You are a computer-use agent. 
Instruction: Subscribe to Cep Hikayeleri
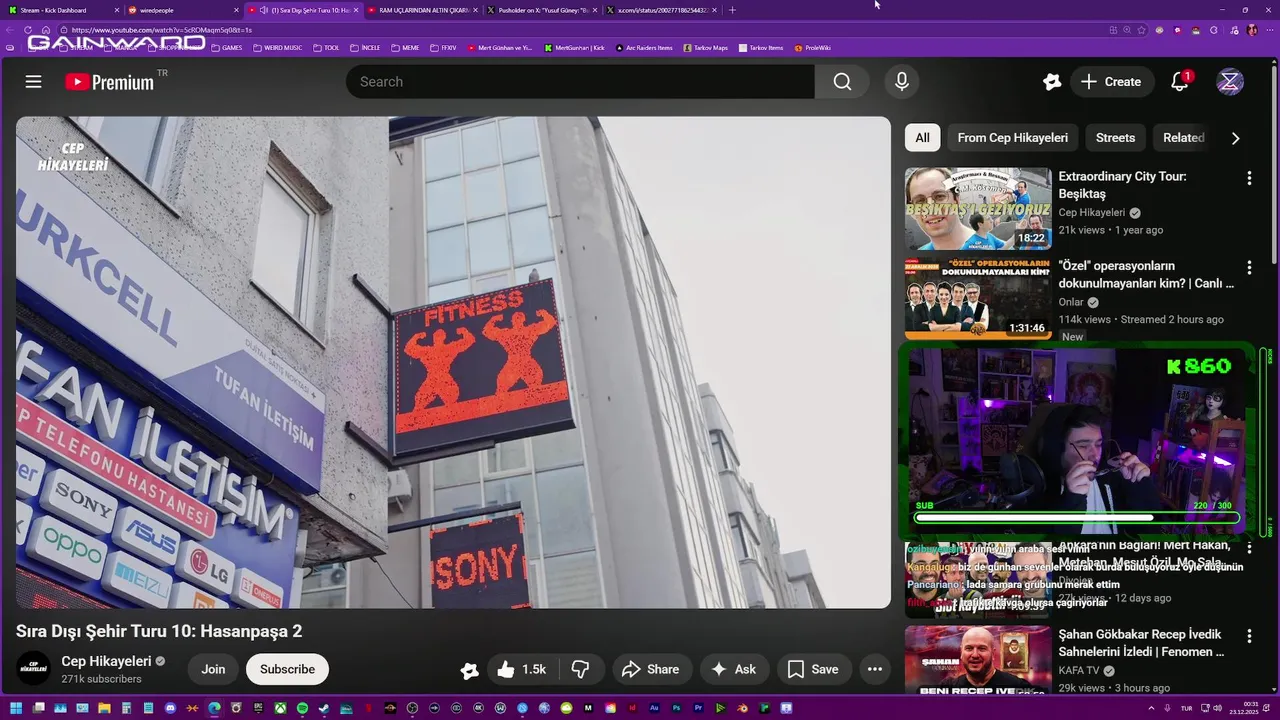coord(287,669)
